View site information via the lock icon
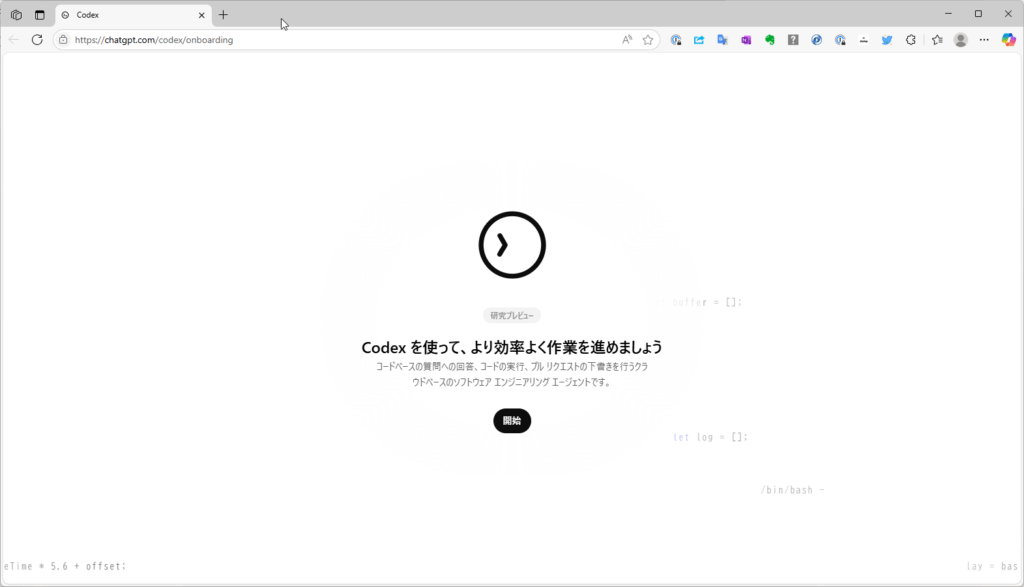Image resolution: width=1024 pixels, height=587 pixels. 63,40
